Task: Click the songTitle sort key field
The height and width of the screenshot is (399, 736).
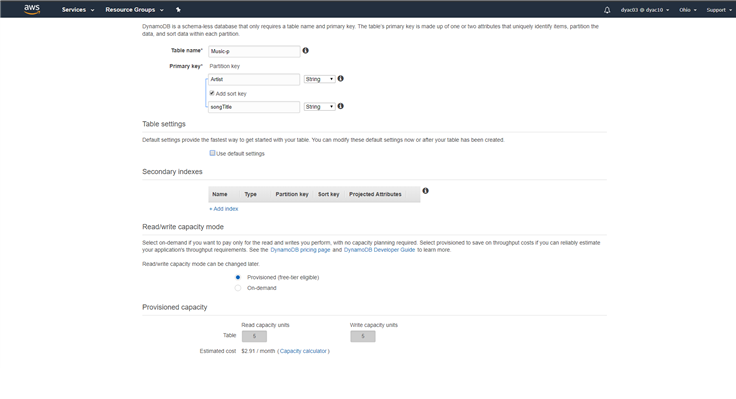Action: click(253, 107)
